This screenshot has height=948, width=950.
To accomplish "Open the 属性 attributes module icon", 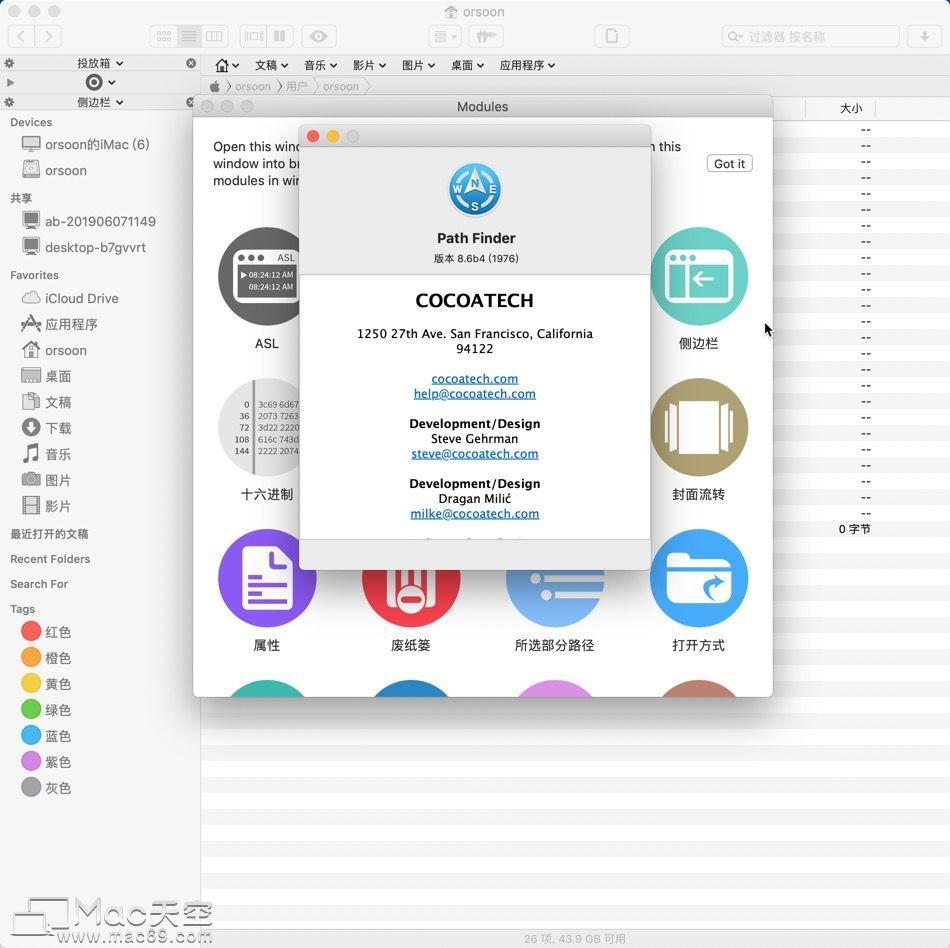I will click(x=267, y=578).
